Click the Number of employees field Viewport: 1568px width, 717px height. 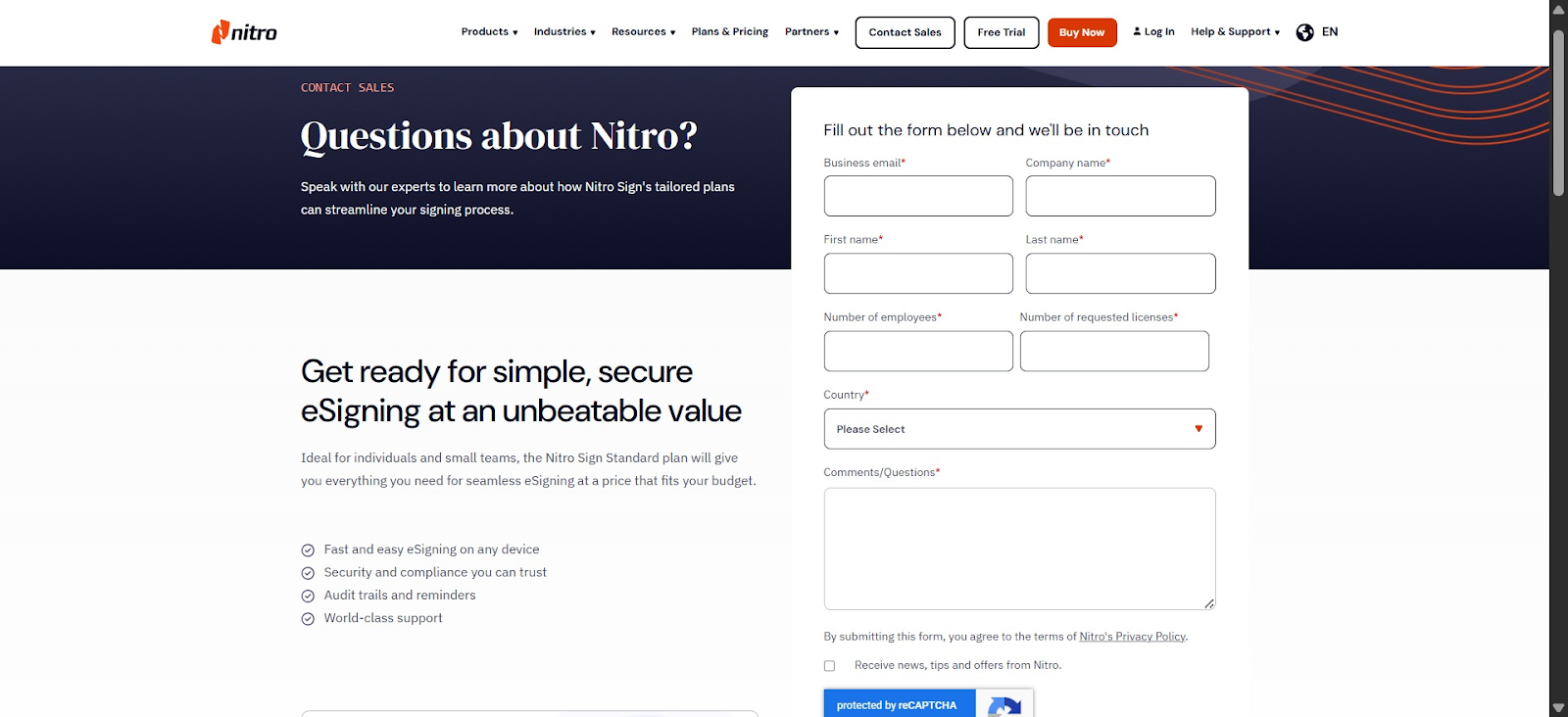point(918,351)
